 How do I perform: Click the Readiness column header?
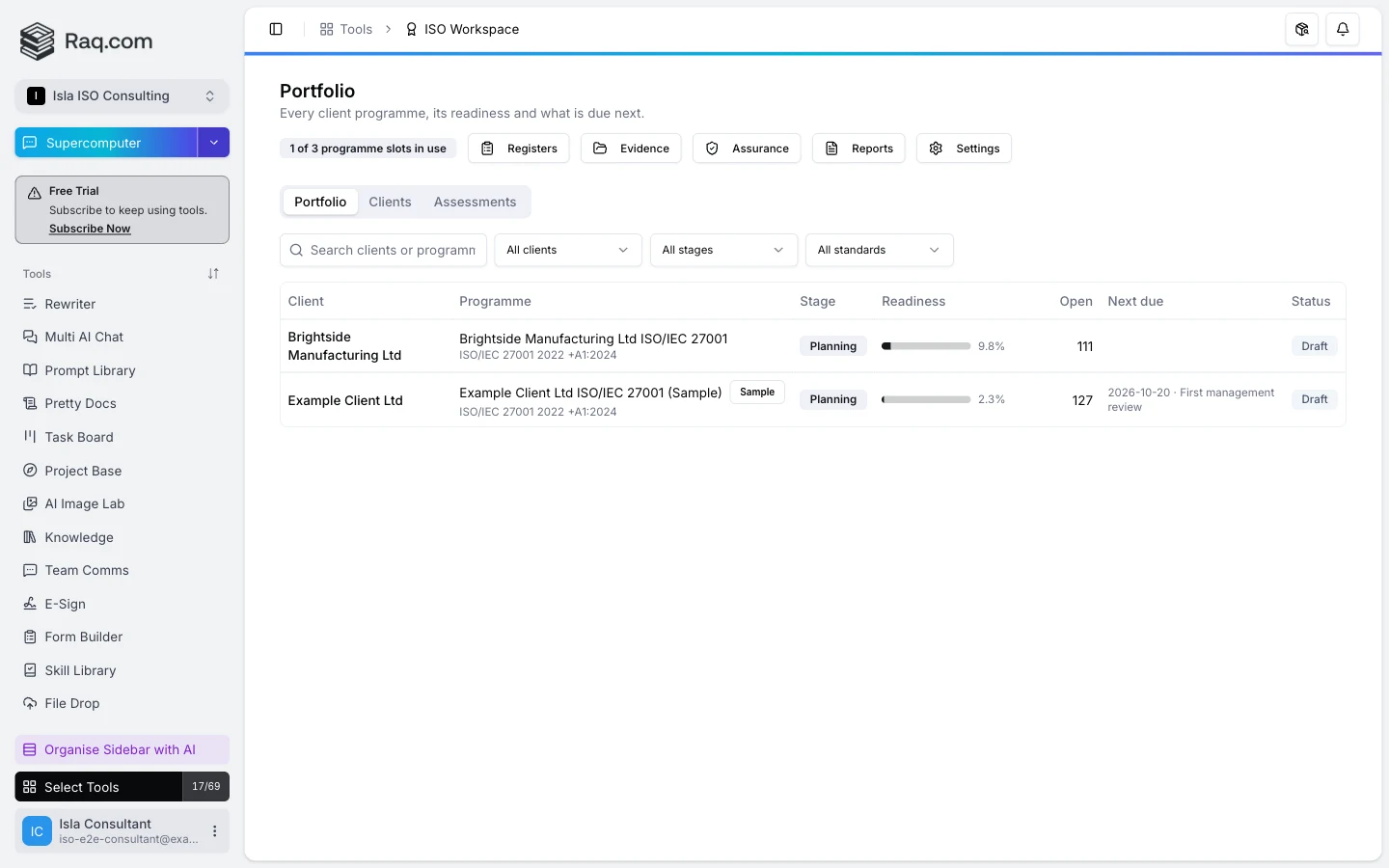[913, 301]
